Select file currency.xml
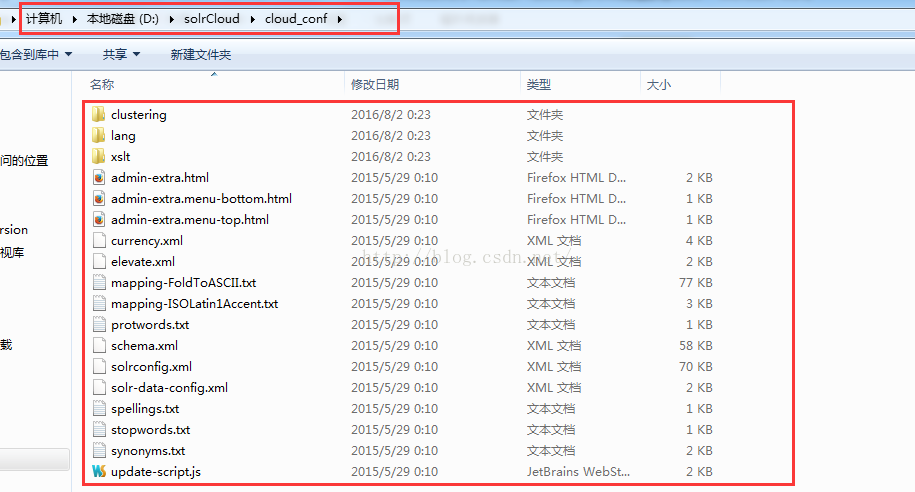This screenshot has height=492, width=915. [x=147, y=240]
